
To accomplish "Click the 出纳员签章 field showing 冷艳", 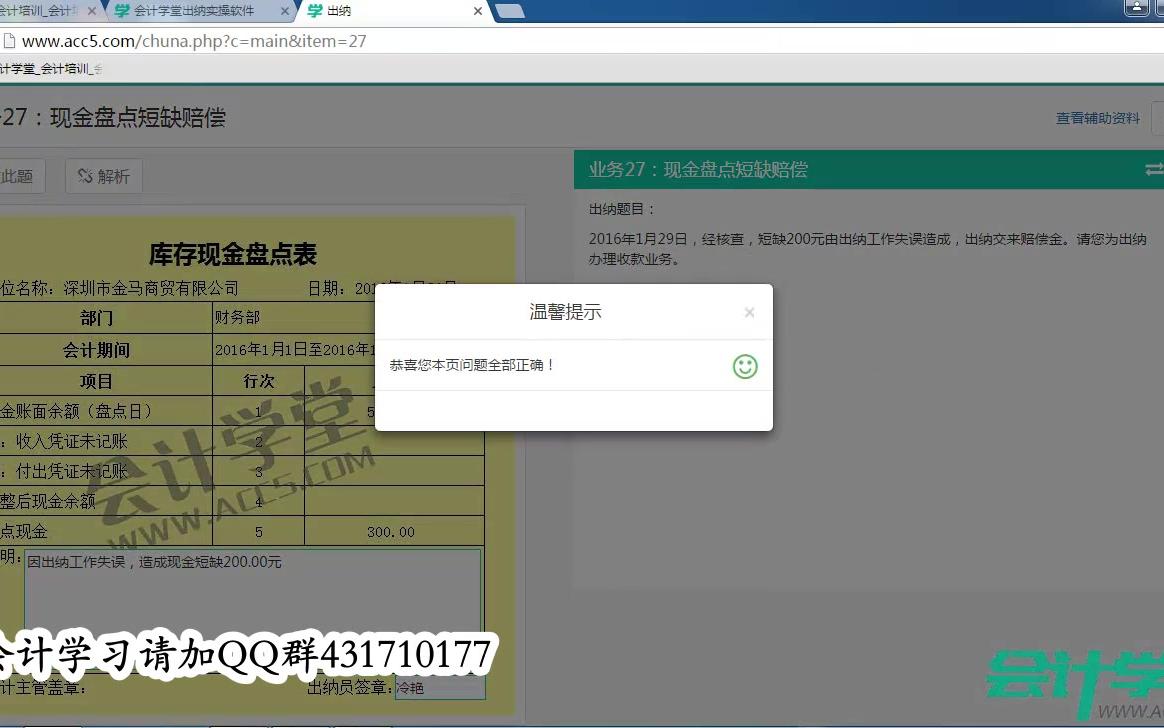I will click(x=440, y=687).
